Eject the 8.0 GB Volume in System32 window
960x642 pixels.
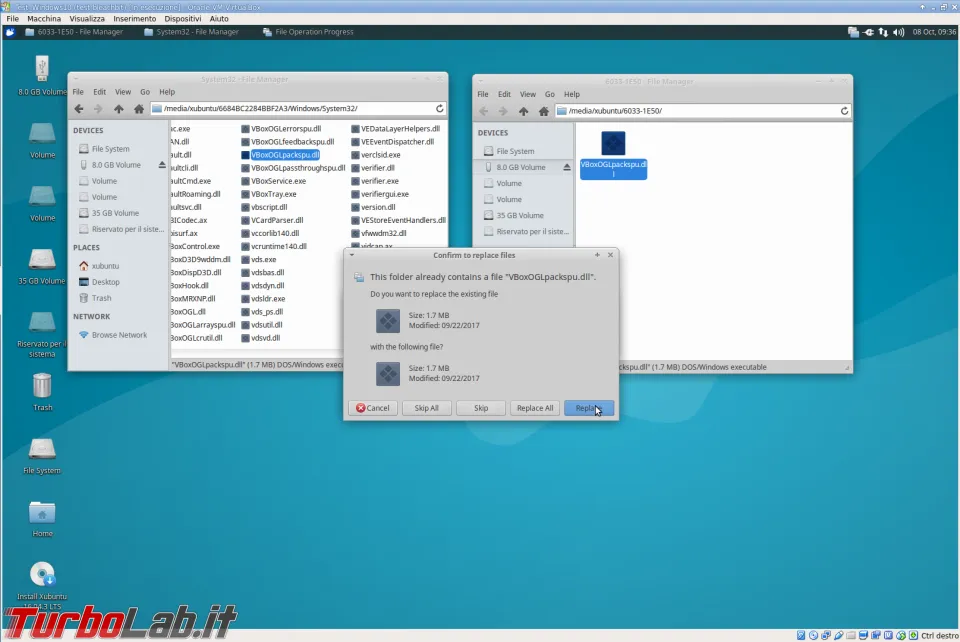(x=162, y=165)
